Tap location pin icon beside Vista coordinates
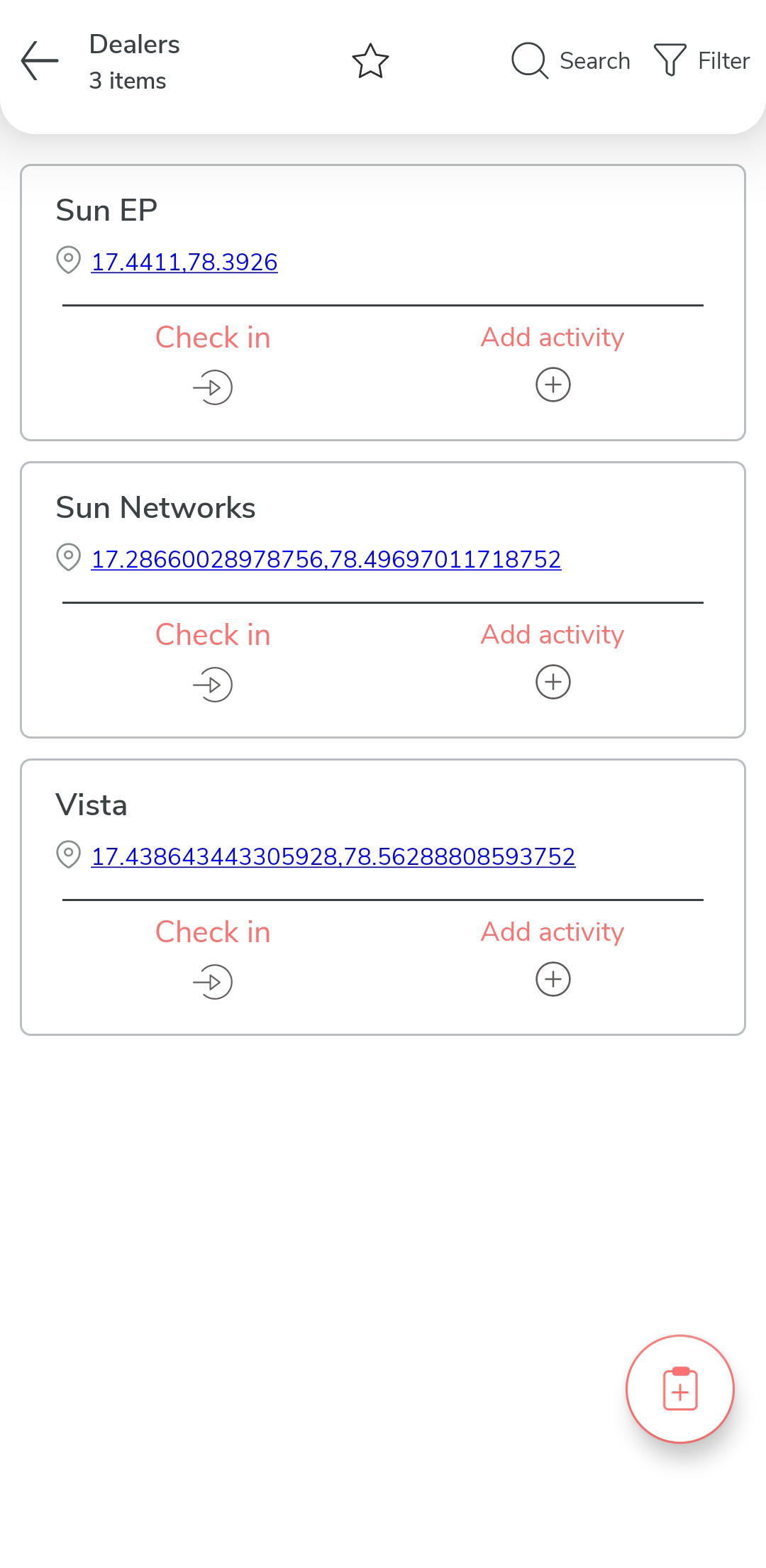 pyautogui.click(x=68, y=855)
